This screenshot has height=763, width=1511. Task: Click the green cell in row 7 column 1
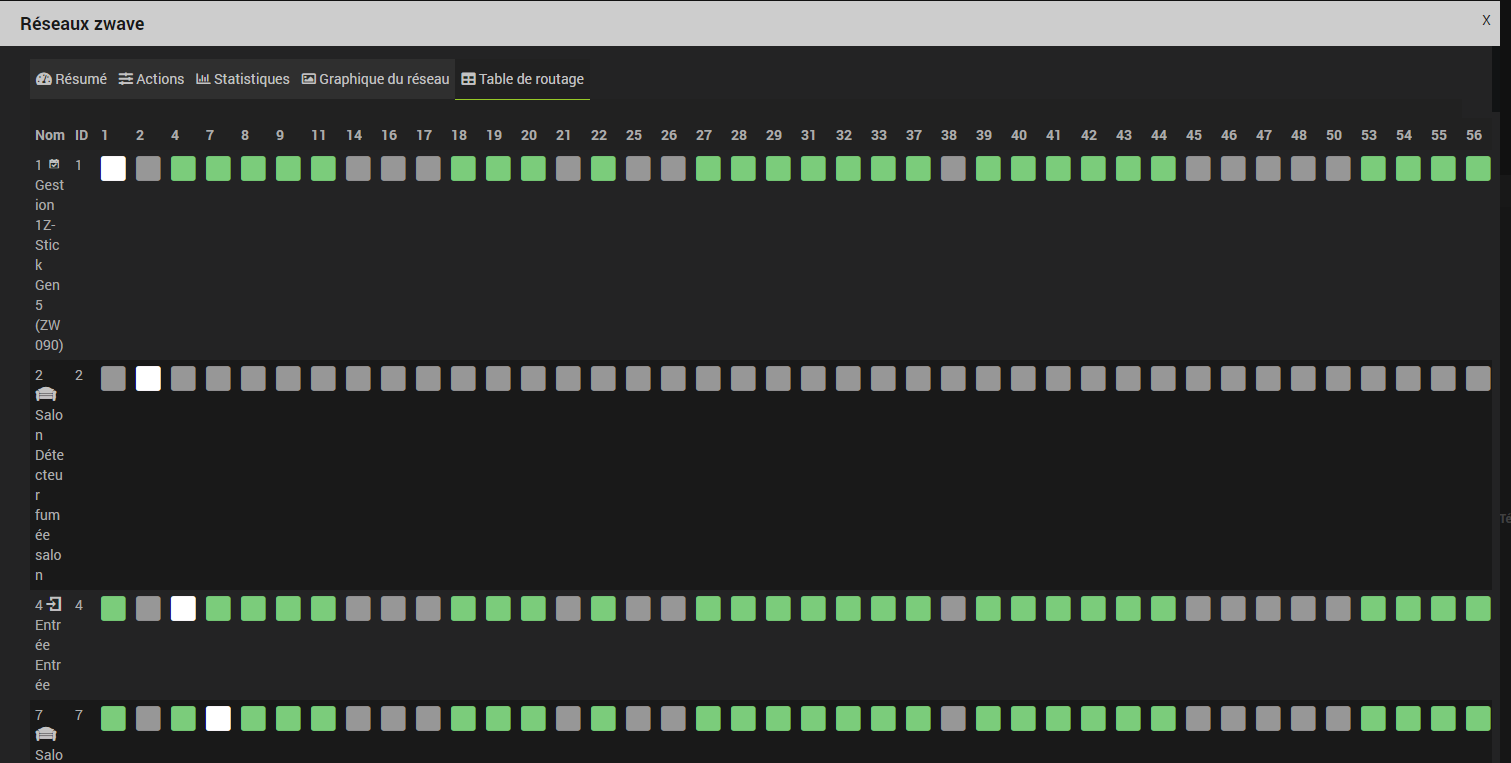pyautogui.click(x=113, y=718)
